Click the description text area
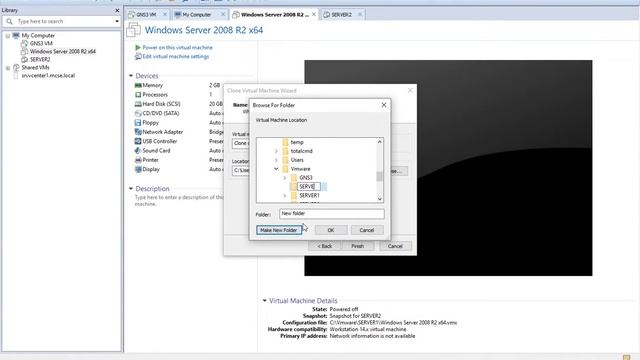The width and height of the screenshot is (640, 360). coord(180,200)
